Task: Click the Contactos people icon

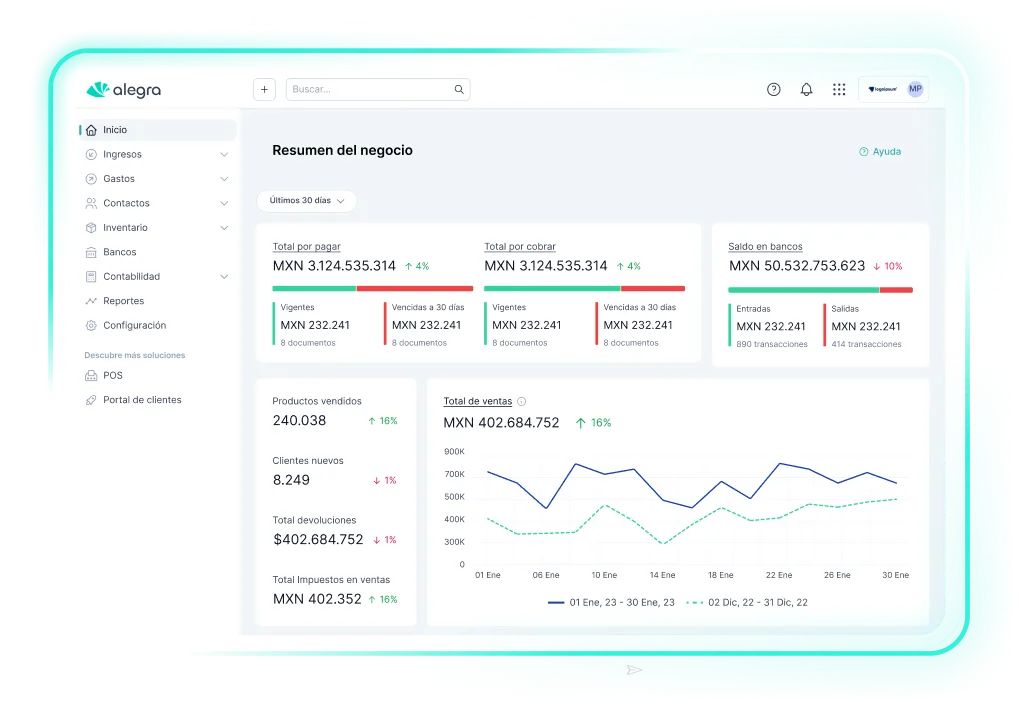Action: (91, 203)
